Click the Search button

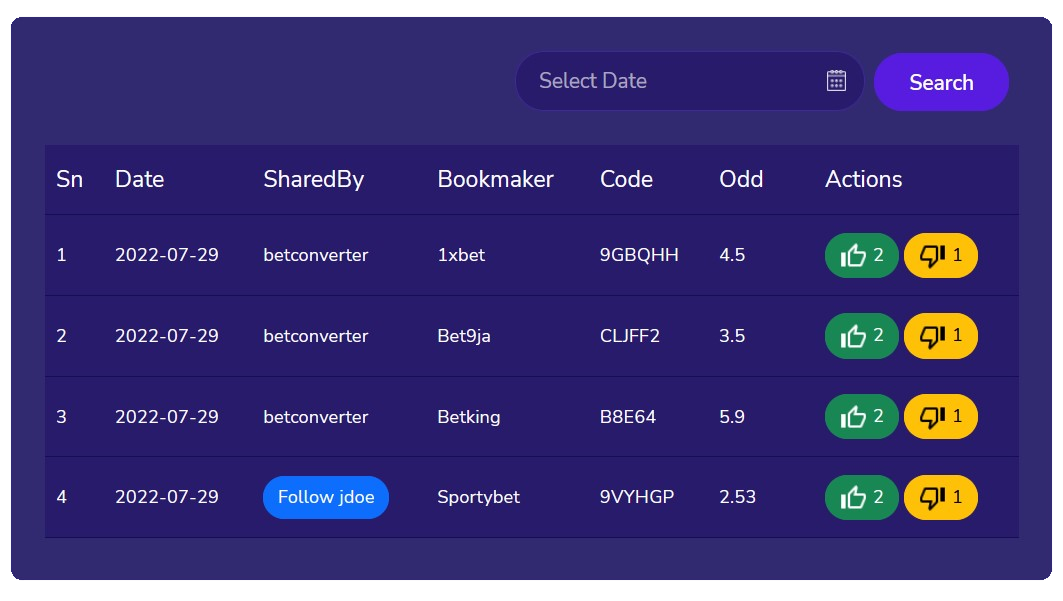click(x=941, y=82)
